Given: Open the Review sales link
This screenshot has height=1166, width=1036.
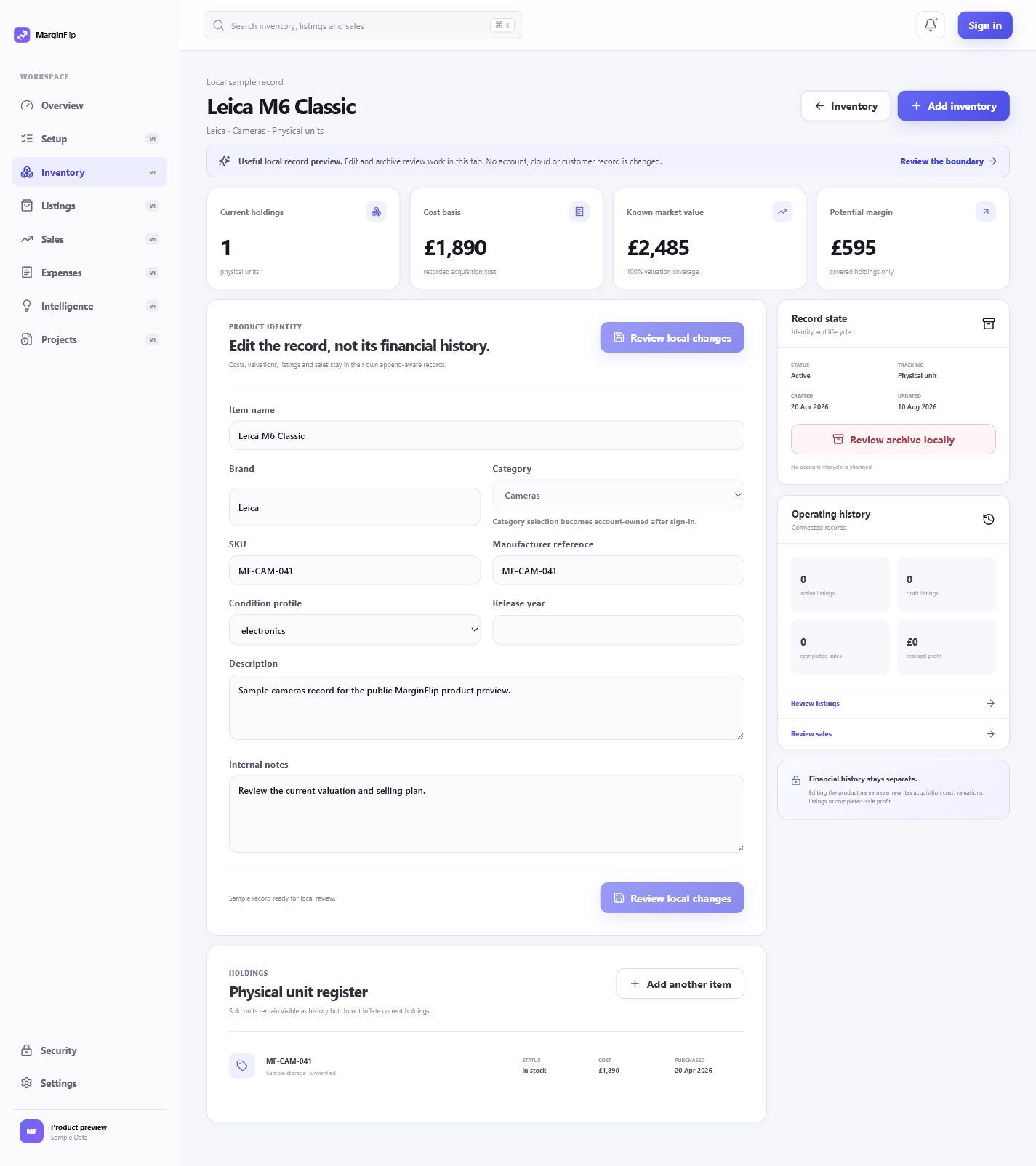Looking at the screenshot, I should click(893, 734).
